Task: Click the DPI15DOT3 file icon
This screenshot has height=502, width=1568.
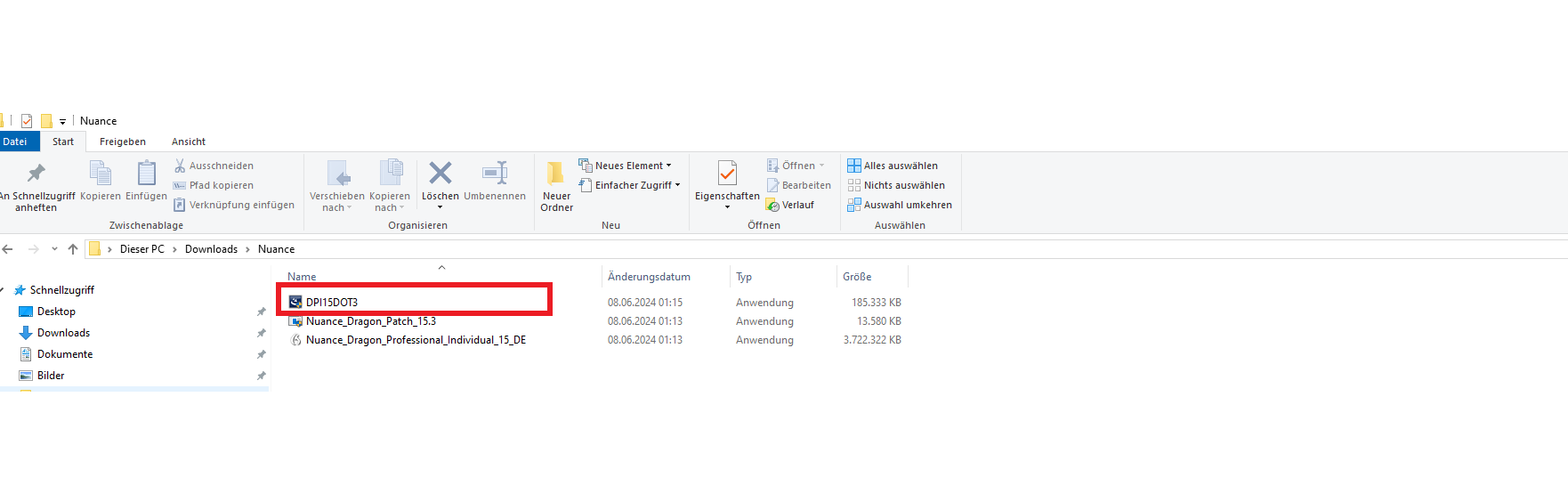Action: [x=295, y=303]
